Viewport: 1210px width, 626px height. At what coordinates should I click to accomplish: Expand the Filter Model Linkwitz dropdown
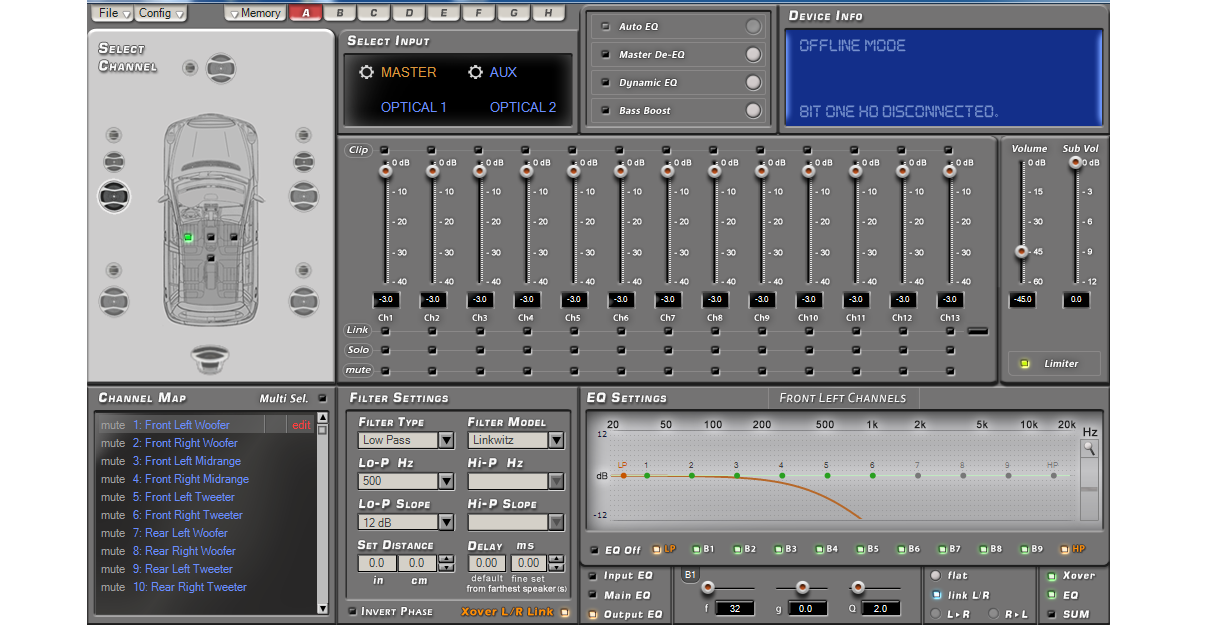[x=555, y=440]
